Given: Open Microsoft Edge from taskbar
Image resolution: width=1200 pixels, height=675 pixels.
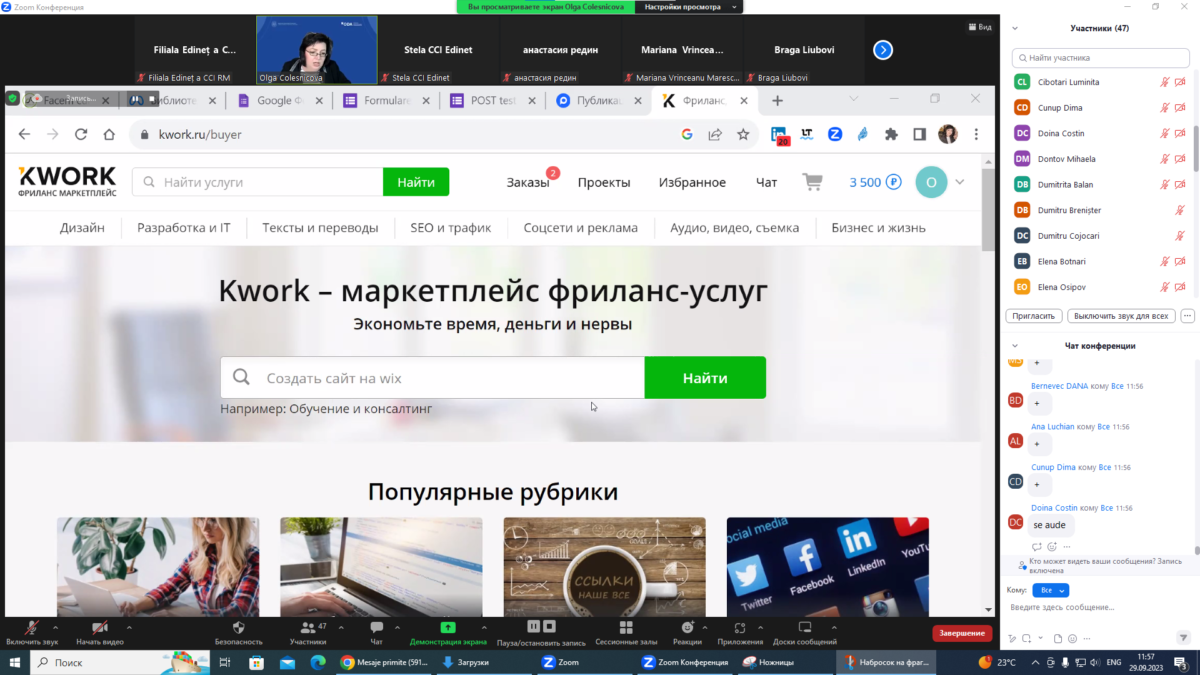Looking at the screenshot, I should click(x=318, y=662).
